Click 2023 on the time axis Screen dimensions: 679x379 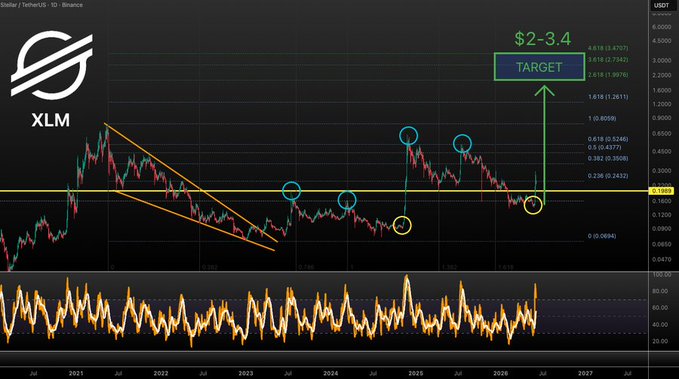(x=246, y=373)
